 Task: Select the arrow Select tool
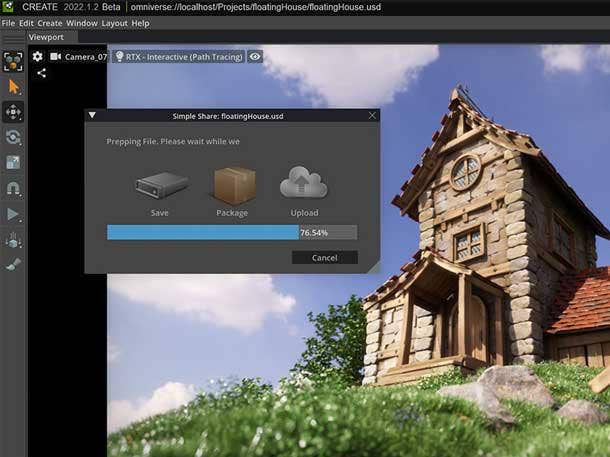[x=13, y=86]
